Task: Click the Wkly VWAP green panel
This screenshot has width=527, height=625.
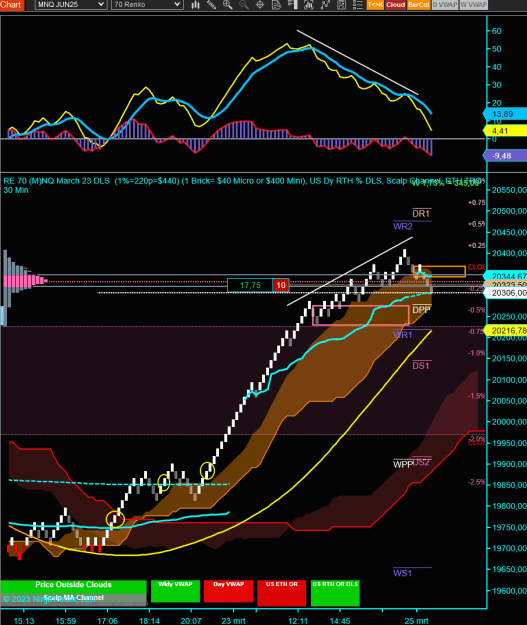Action: tap(175, 591)
